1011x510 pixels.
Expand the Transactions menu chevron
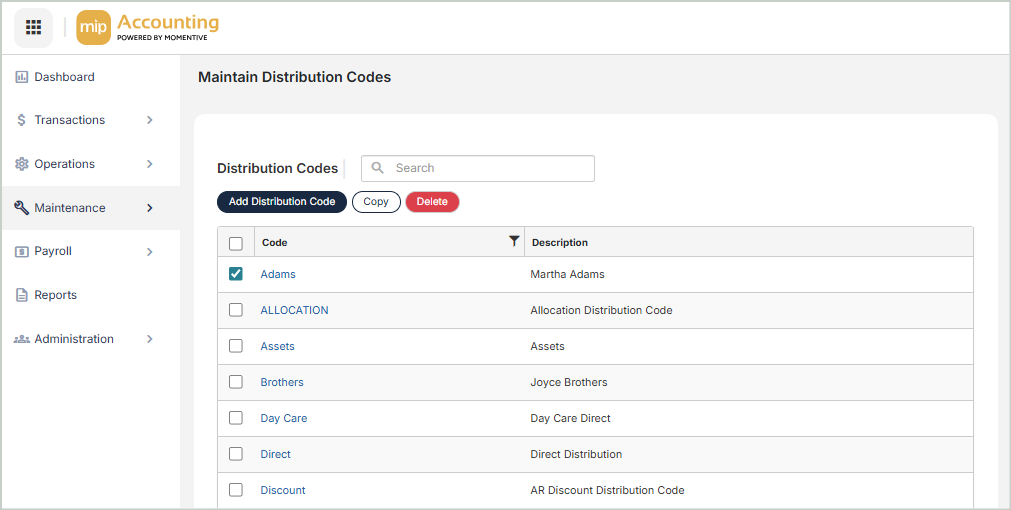pyautogui.click(x=150, y=120)
